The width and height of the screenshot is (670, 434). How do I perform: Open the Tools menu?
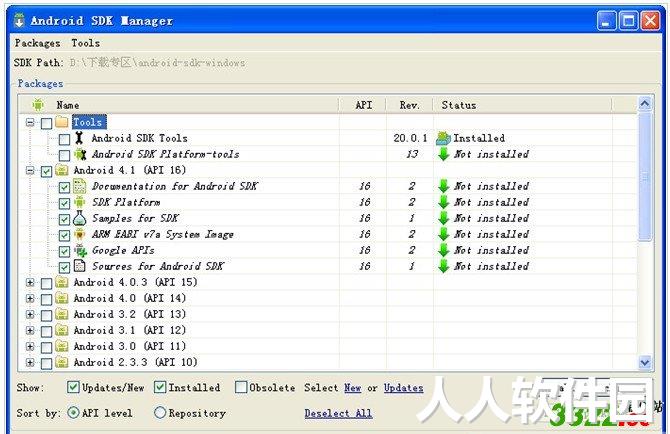(86, 43)
